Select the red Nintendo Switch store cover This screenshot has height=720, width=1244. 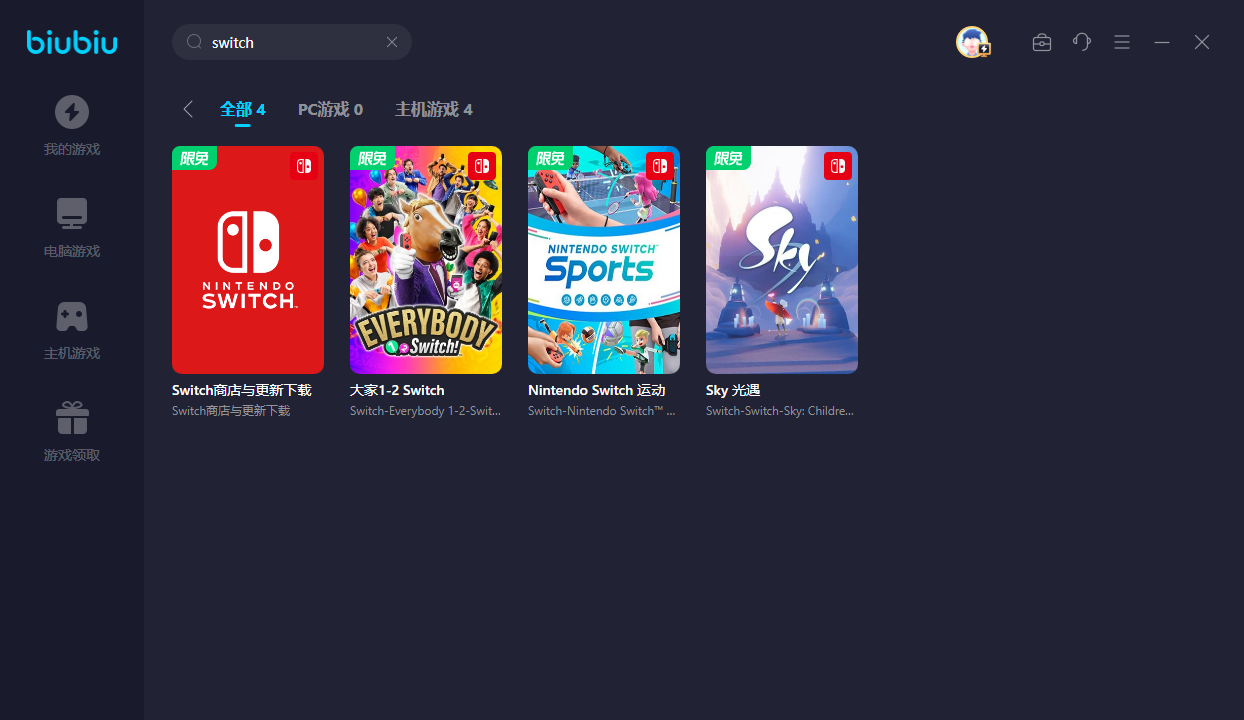pyautogui.click(x=248, y=260)
